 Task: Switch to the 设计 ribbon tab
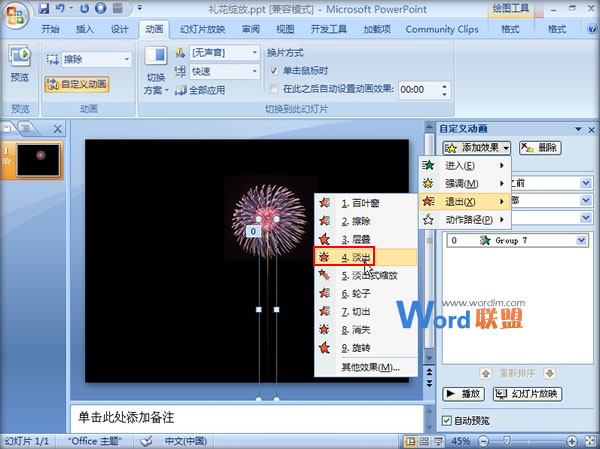pos(119,29)
